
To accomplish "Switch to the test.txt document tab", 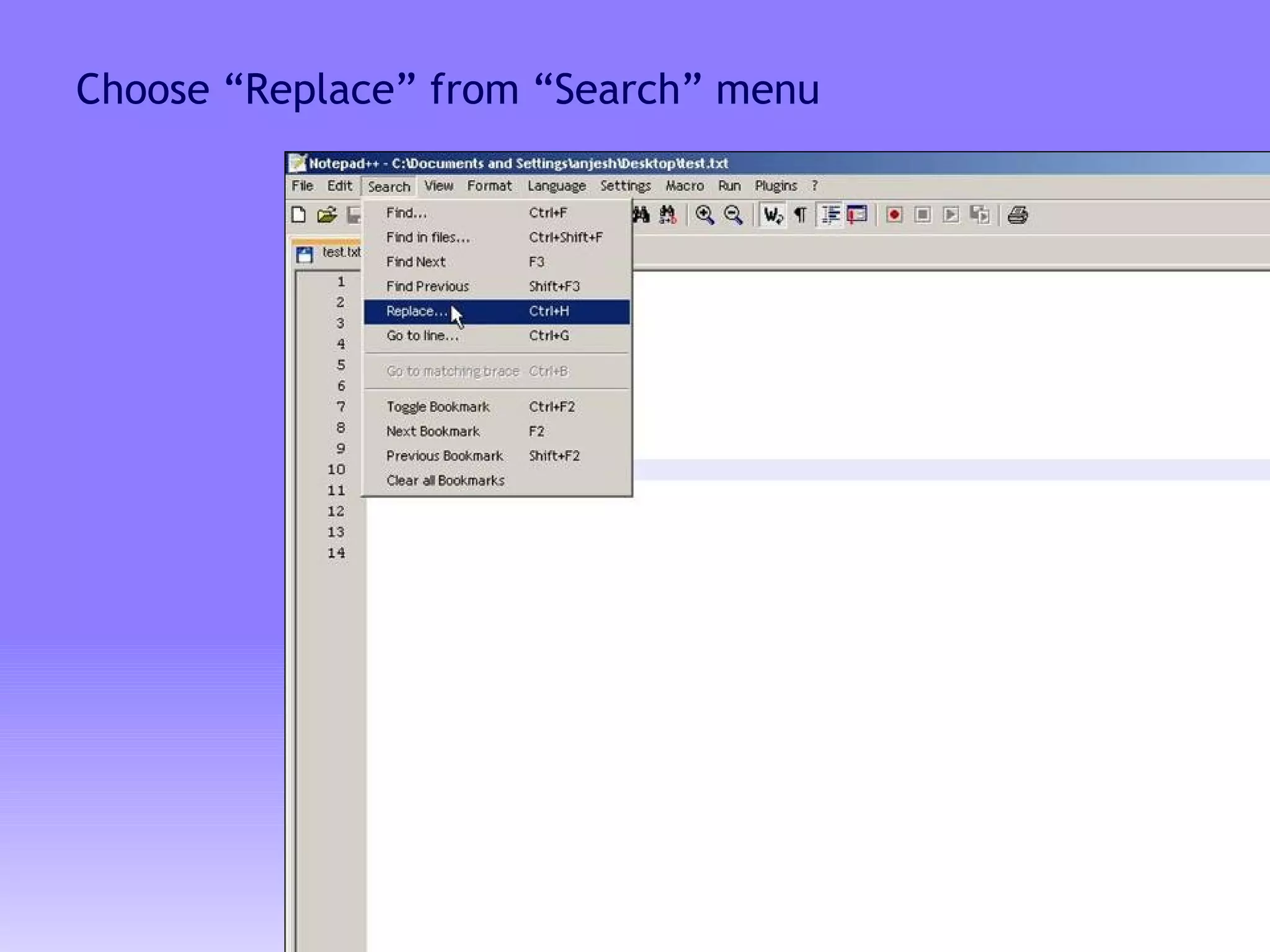I will [x=327, y=253].
